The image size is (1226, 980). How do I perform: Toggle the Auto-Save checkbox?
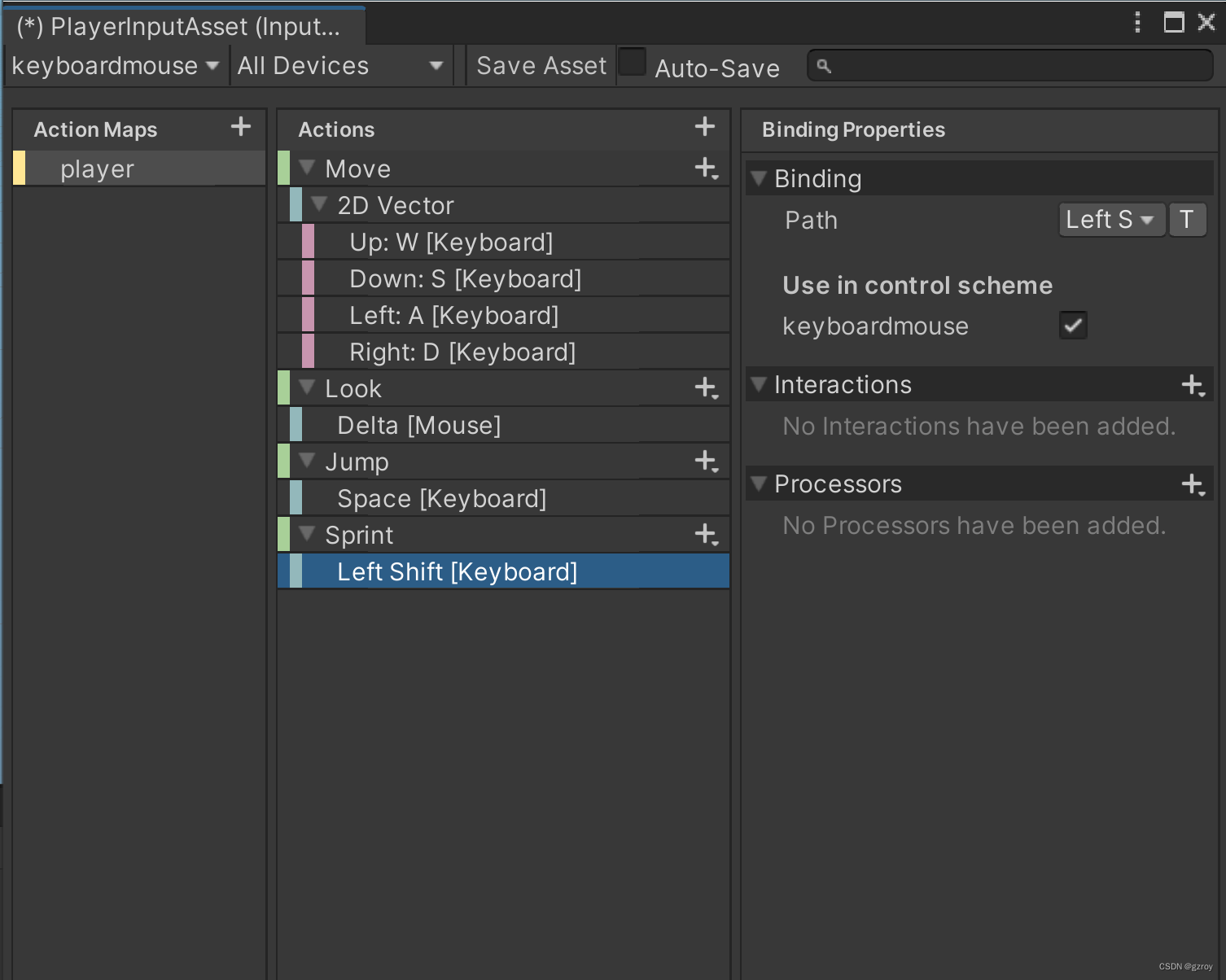point(633,63)
